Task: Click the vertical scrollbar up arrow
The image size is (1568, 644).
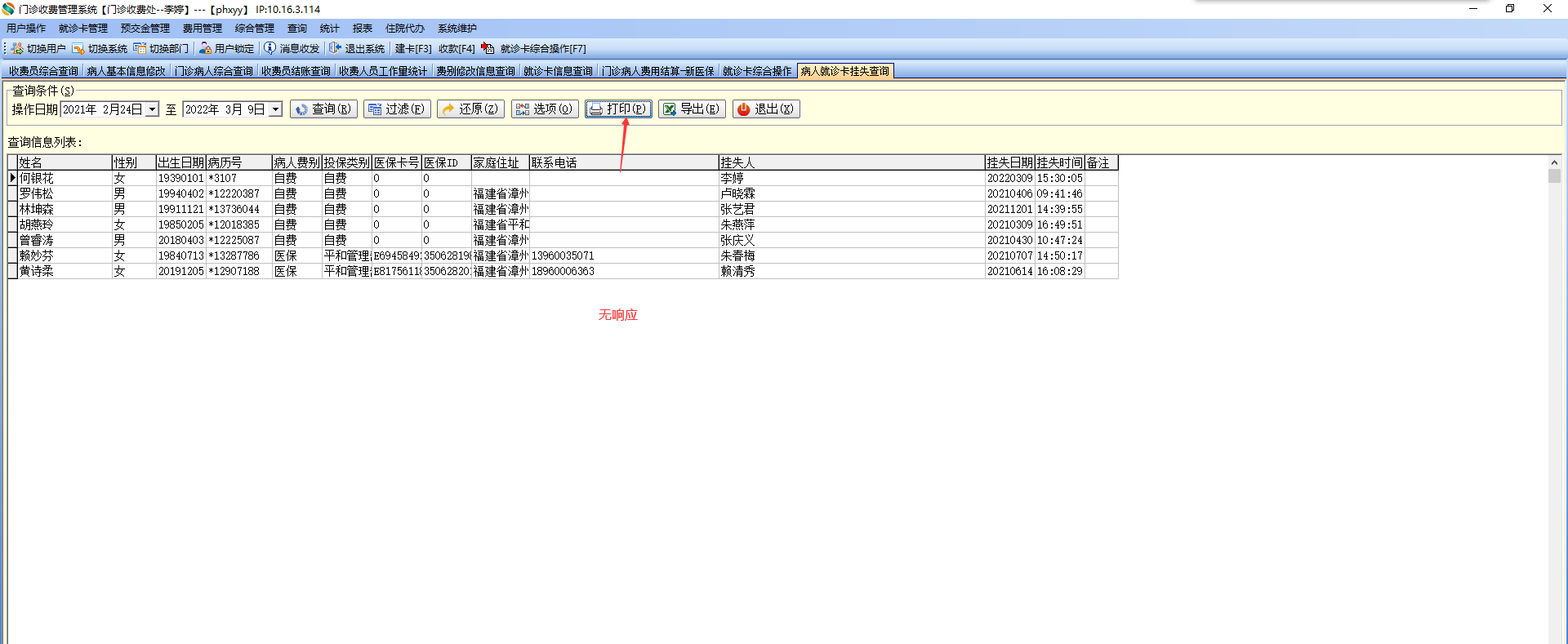Action: (x=1555, y=162)
